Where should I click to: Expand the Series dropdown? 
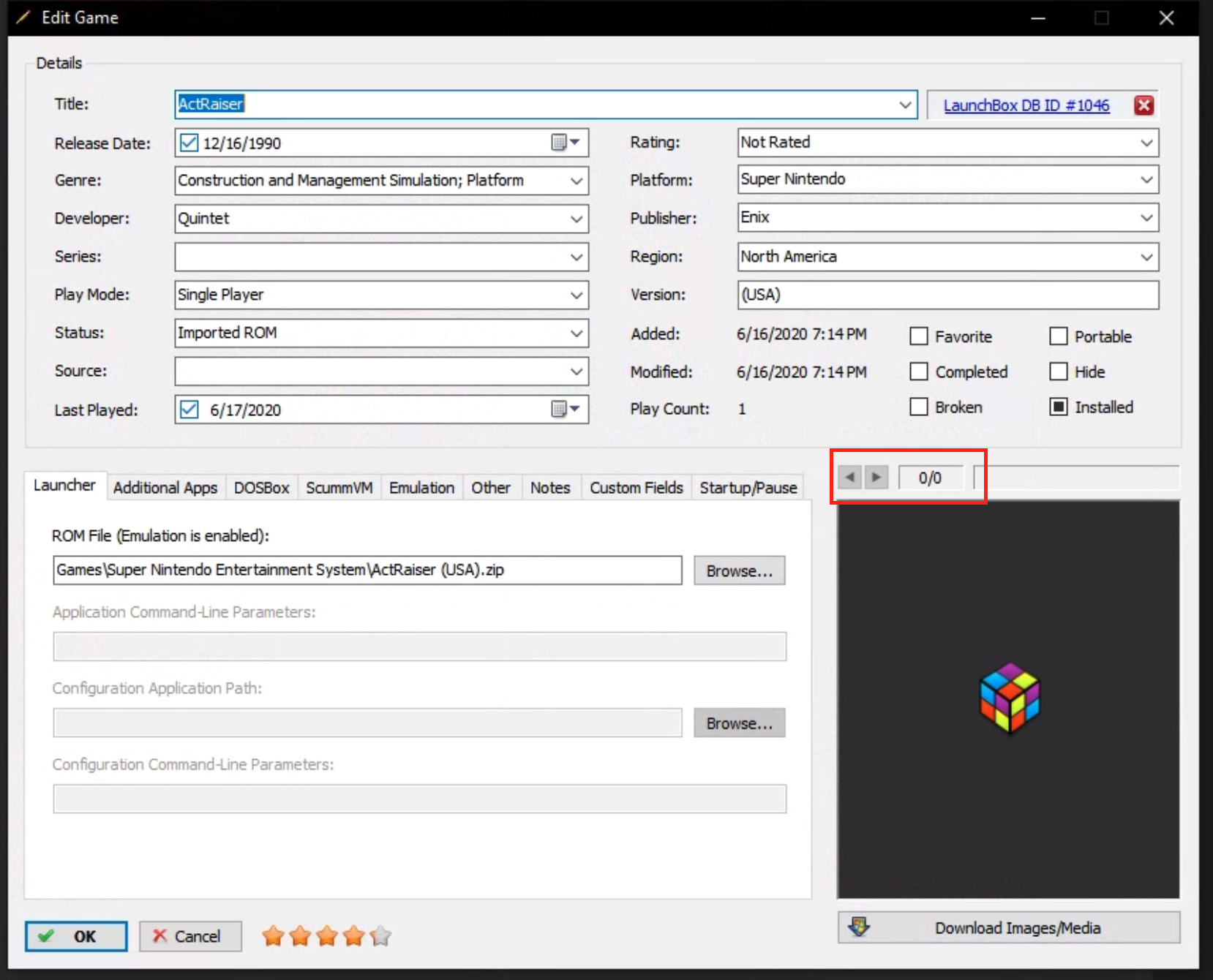coord(577,257)
